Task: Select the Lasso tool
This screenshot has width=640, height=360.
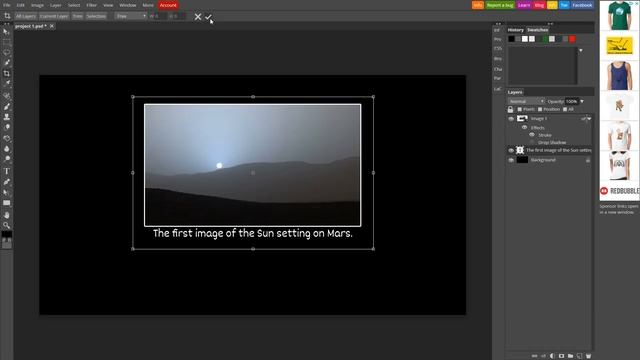Action: [7, 53]
